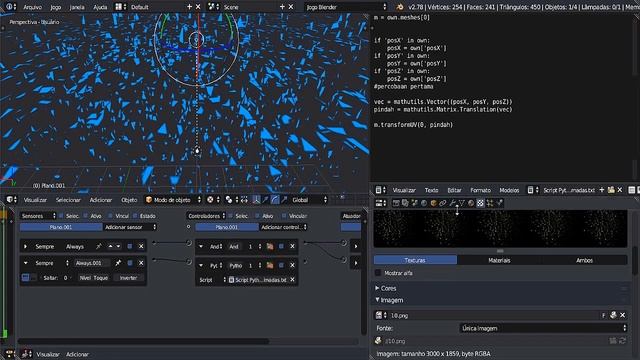Open the Modo de objeto mode dropdown
Image resolution: width=640 pixels, height=360 pixels.
pos(173,200)
